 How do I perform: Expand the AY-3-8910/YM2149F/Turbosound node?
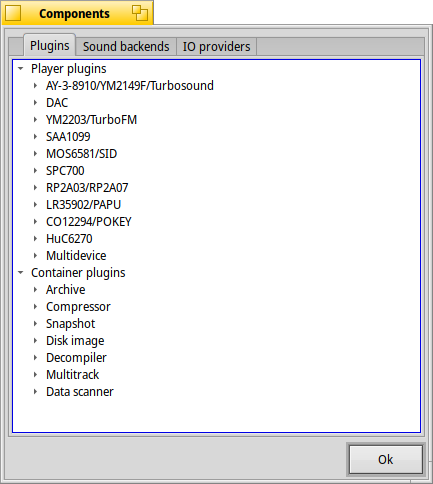(35, 86)
